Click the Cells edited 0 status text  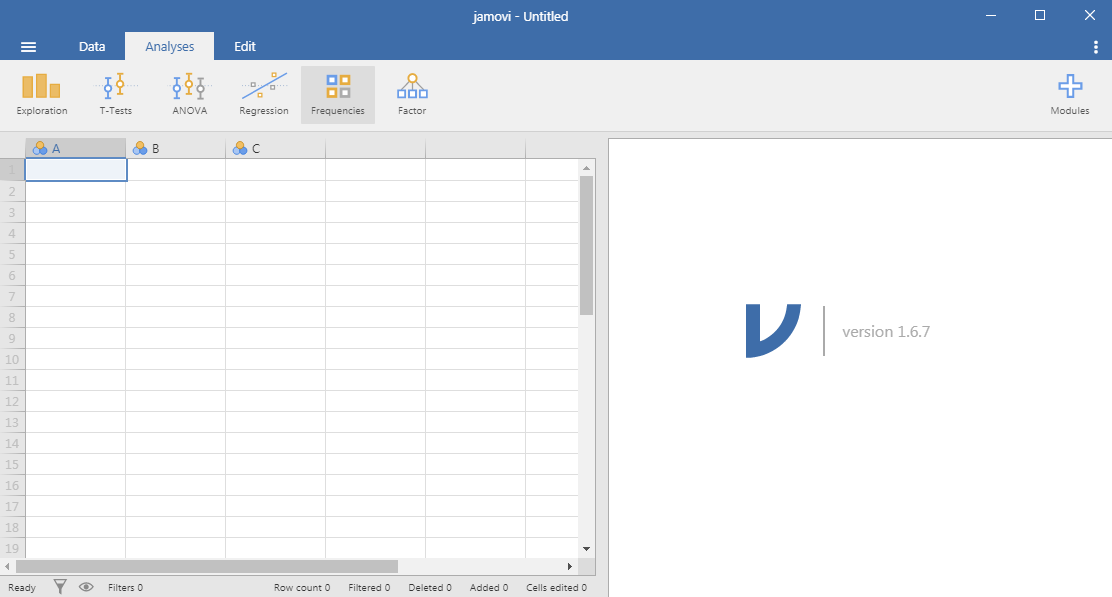coord(557,588)
